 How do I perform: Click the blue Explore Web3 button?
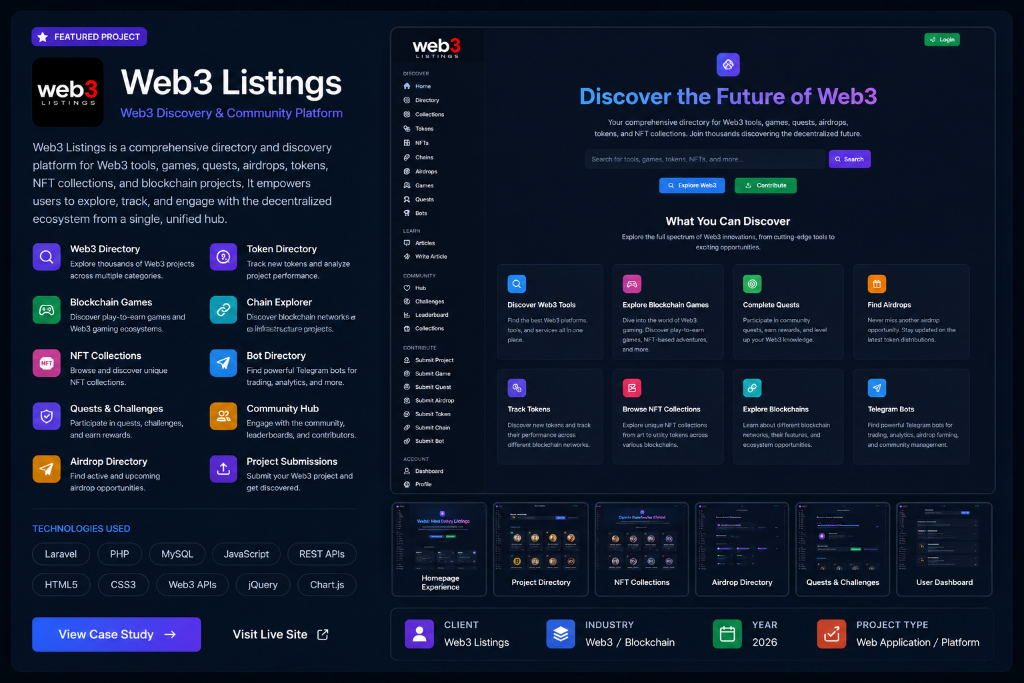[692, 185]
